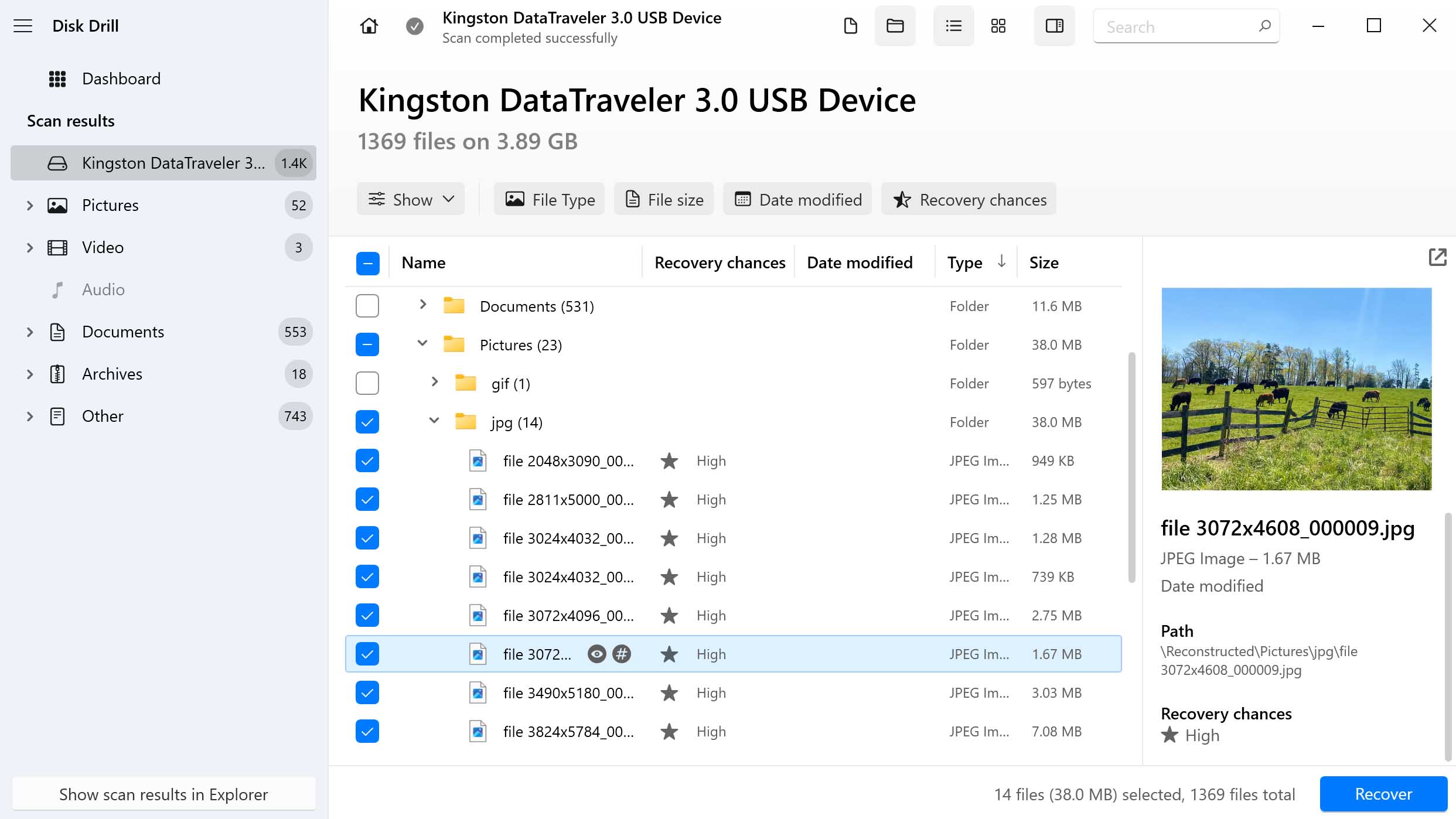Expand the Pictures sidebar category
Screen dimensions: 1456x819
[x=29, y=205]
